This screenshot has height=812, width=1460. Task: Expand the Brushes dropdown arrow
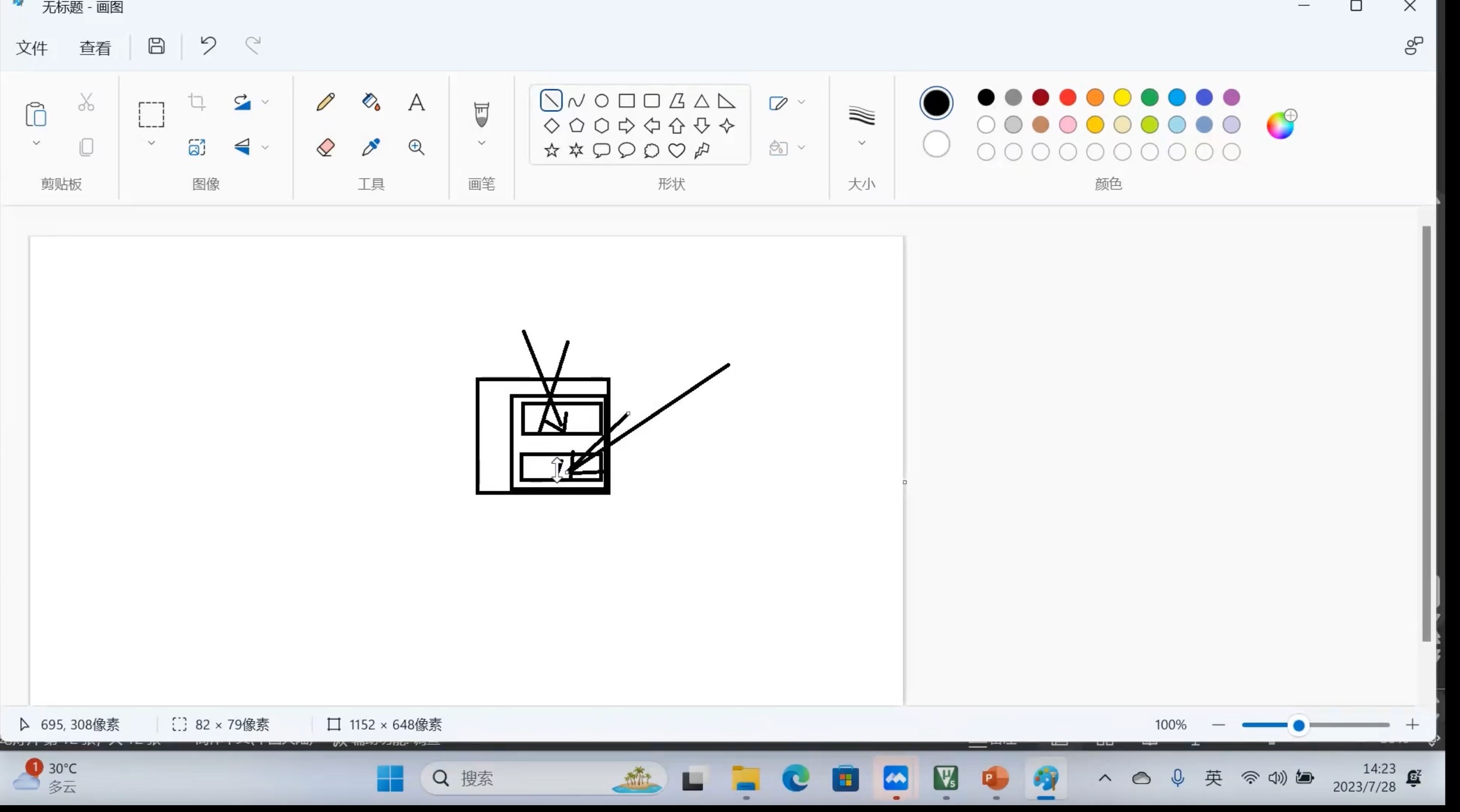[x=481, y=143]
